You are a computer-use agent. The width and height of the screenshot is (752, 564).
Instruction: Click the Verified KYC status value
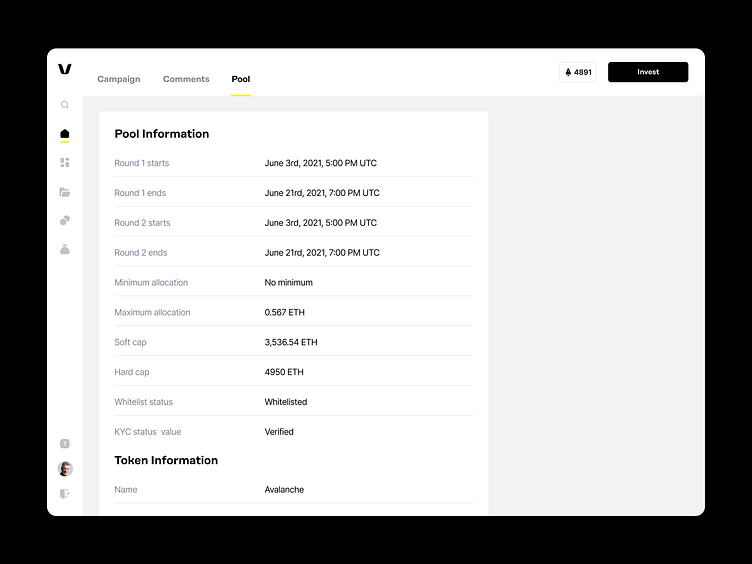click(x=279, y=432)
